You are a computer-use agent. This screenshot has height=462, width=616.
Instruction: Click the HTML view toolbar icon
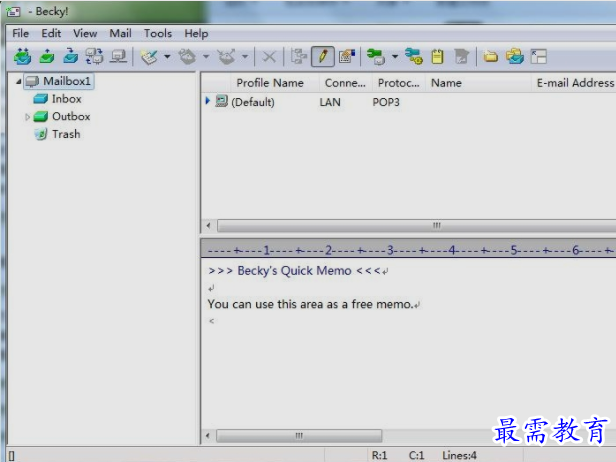346,56
